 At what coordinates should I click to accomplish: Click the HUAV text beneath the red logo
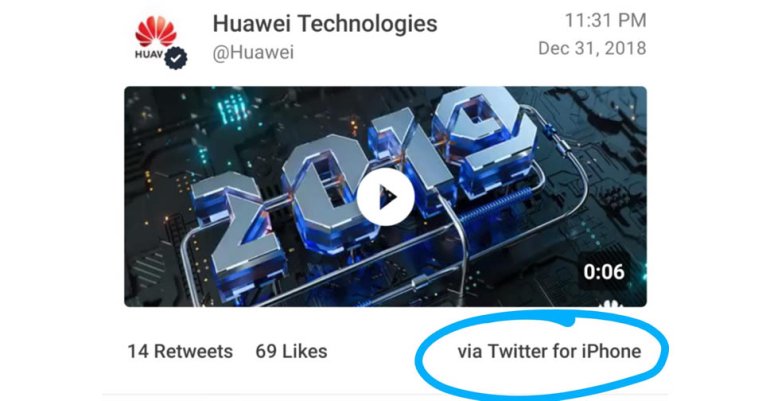(149, 54)
